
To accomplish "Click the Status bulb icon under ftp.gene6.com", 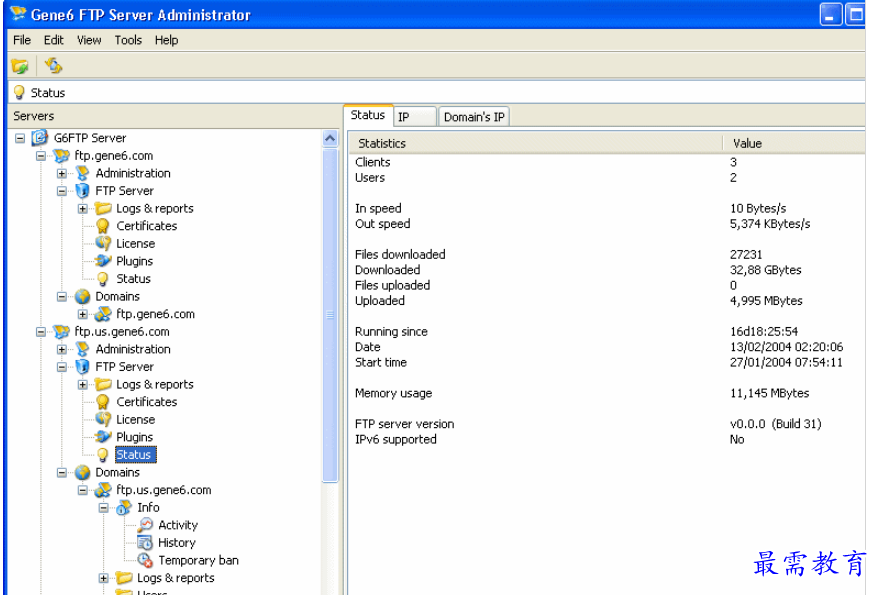I will click(x=103, y=279).
